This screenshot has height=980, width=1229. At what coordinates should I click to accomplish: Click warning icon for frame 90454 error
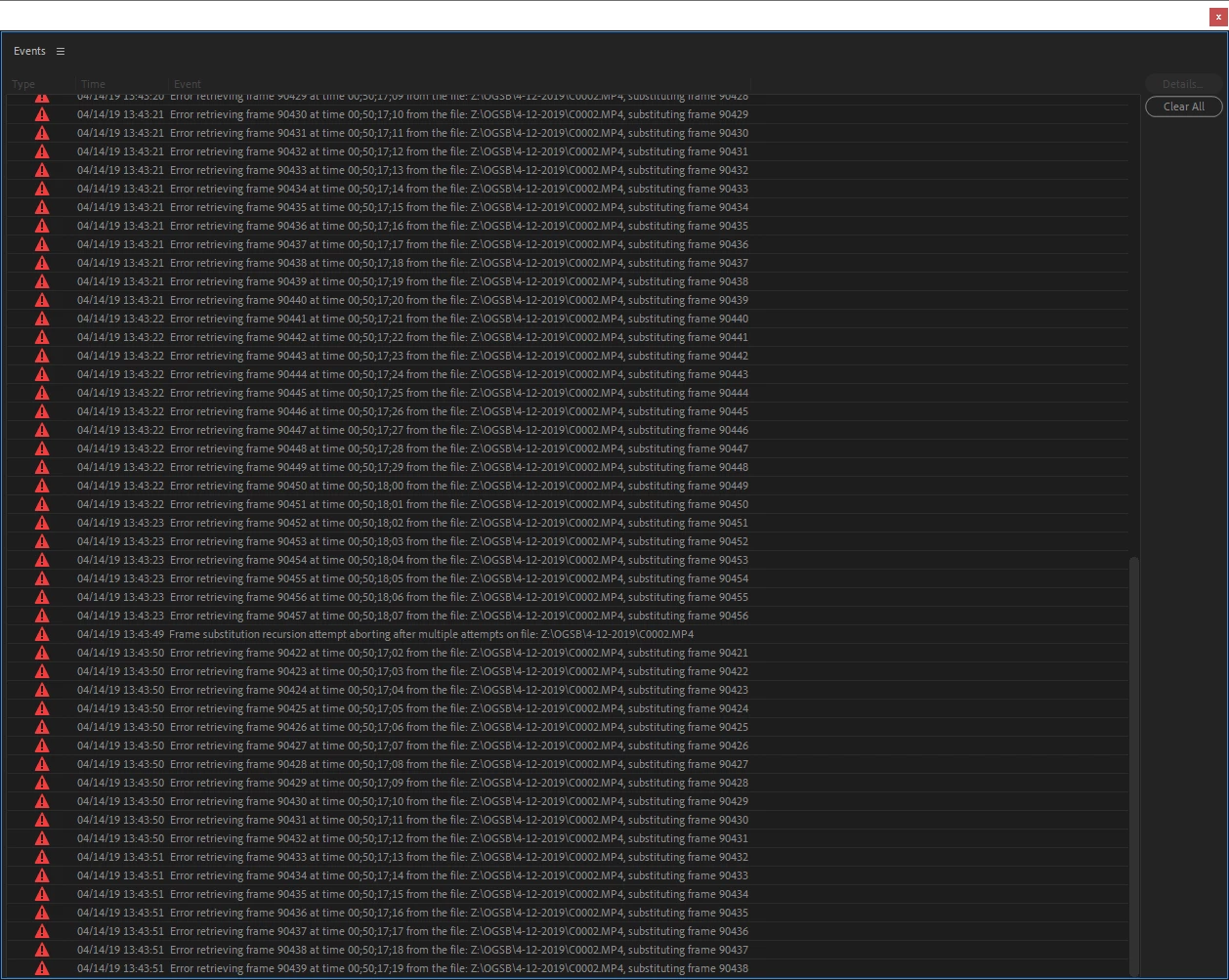pos(42,560)
